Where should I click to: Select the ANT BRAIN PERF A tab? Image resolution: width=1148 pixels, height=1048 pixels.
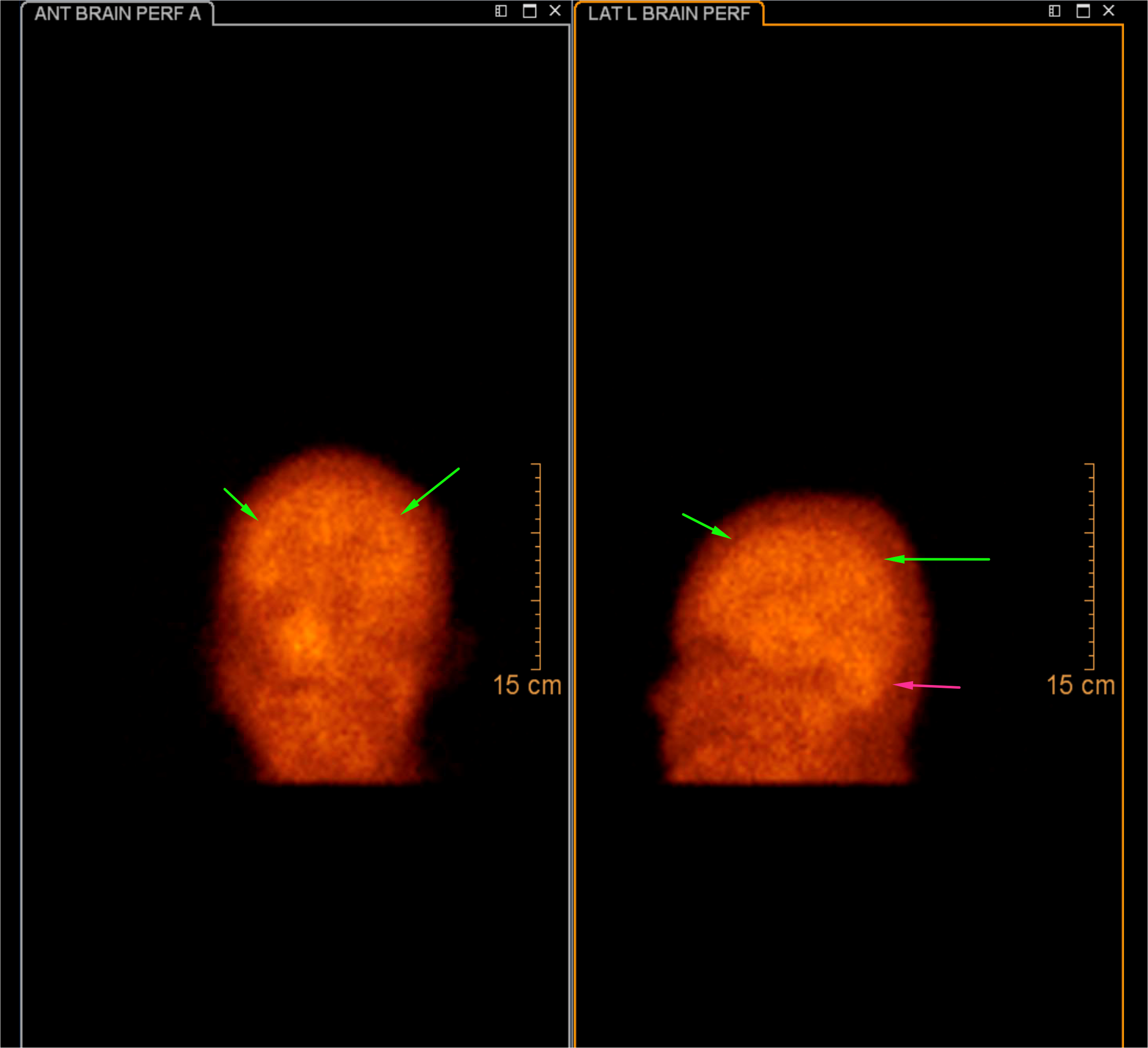117,14
